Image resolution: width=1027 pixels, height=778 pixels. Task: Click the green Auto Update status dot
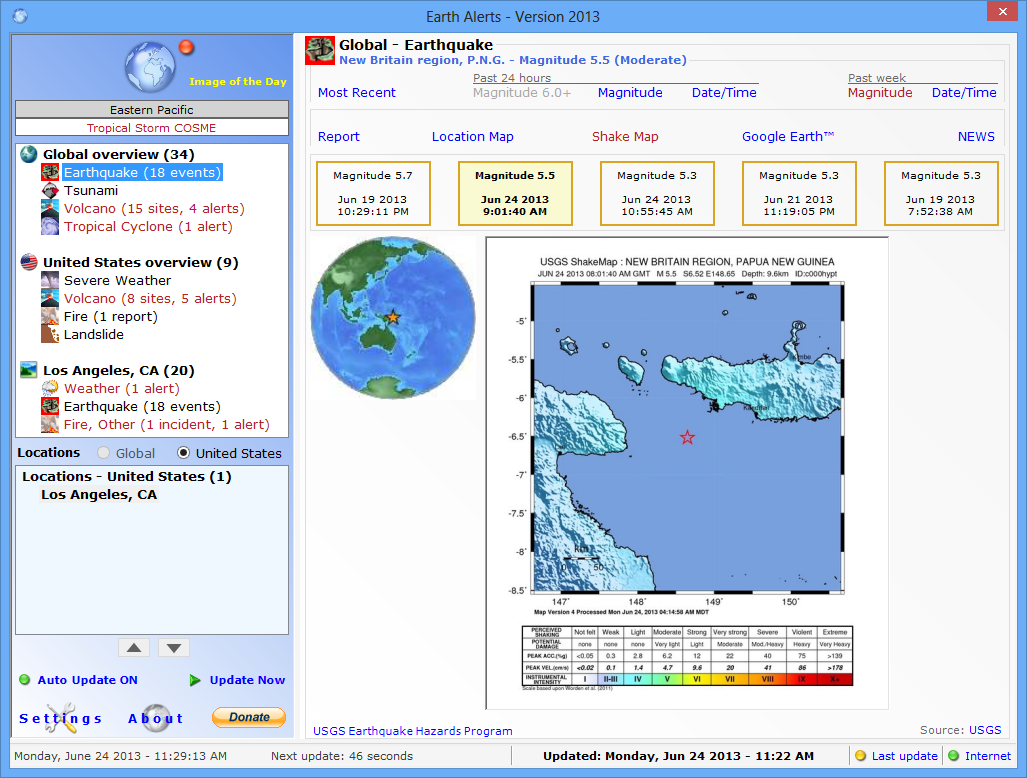tap(25, 680)
